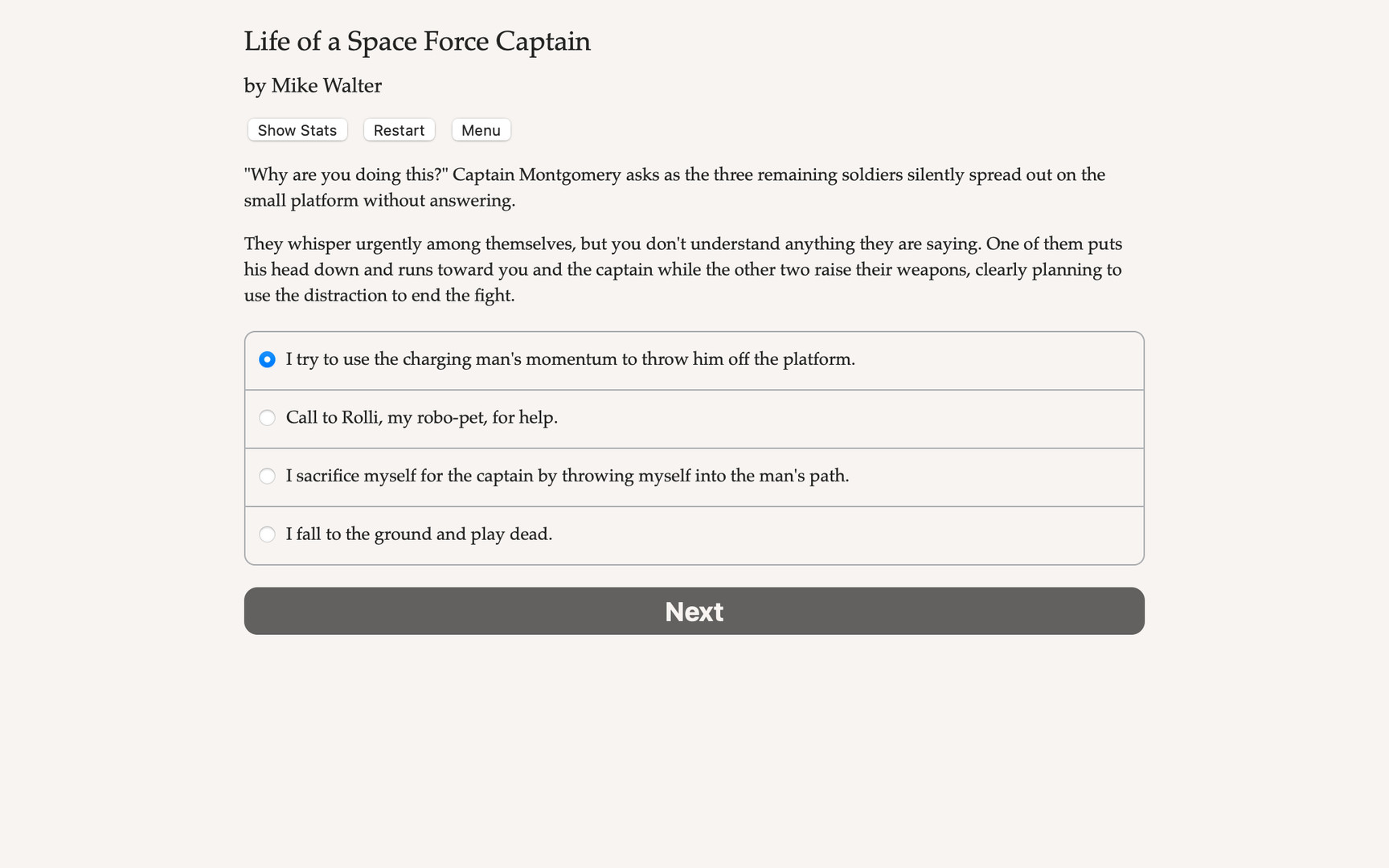Click the unselected radio circle beside the Rolli option
1389x868 pixels.
click(x=267, y=418)
